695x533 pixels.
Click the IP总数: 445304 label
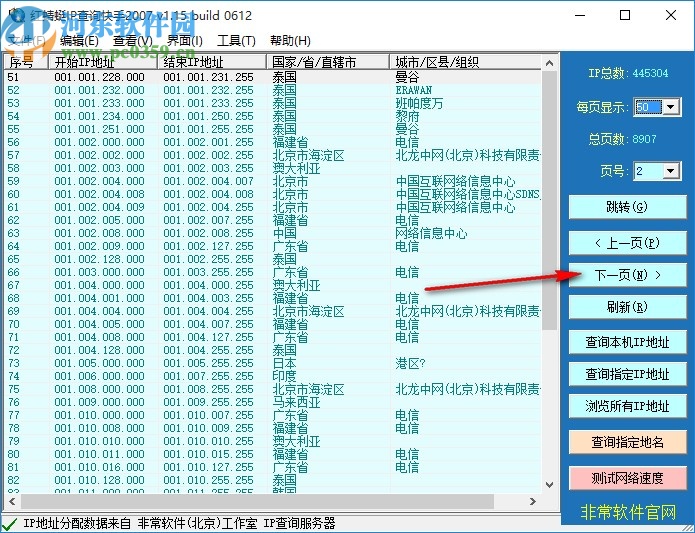(628, 73)
